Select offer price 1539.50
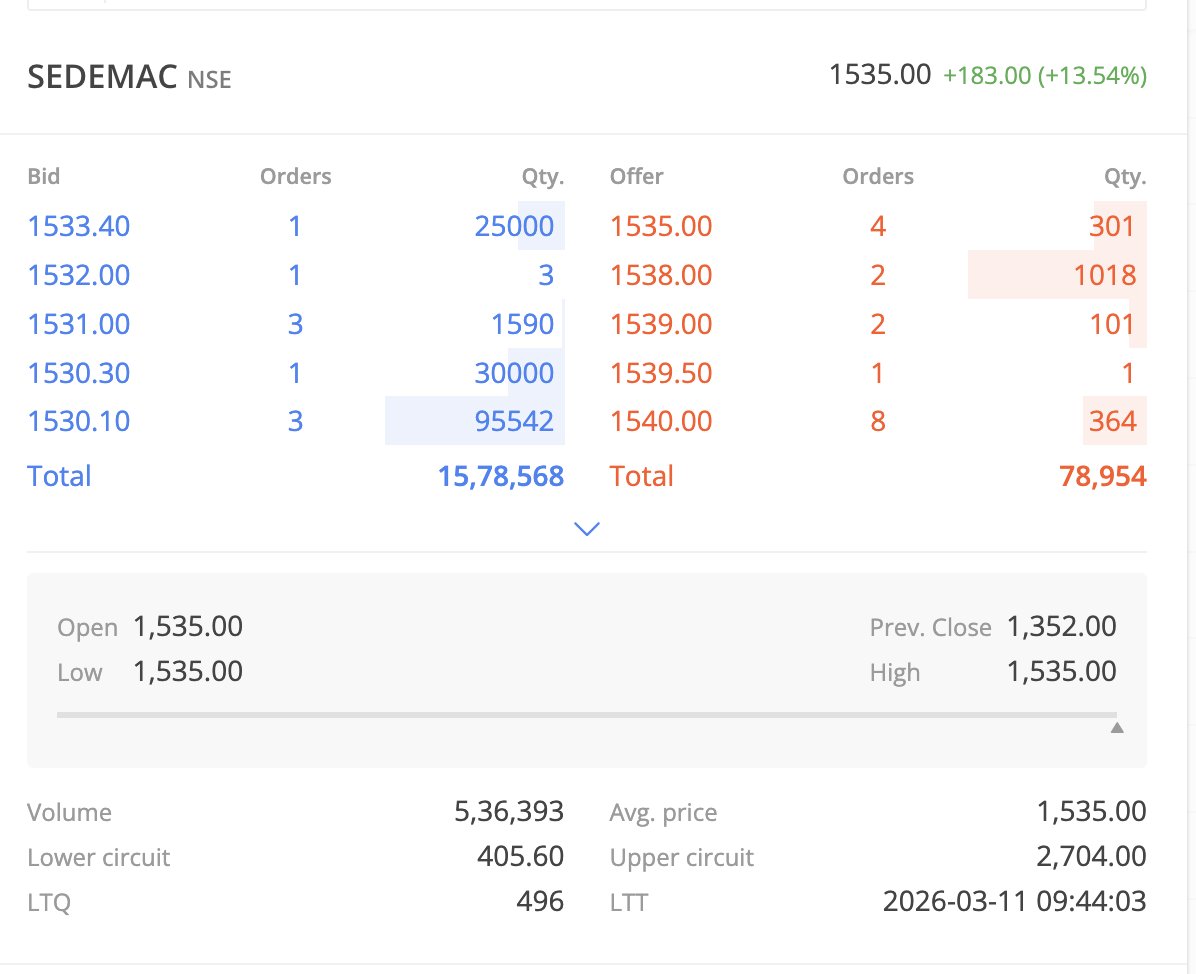 661,373
